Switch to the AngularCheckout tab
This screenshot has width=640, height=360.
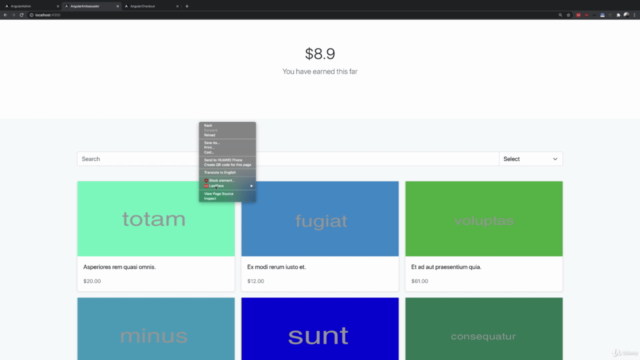(150, 6)
